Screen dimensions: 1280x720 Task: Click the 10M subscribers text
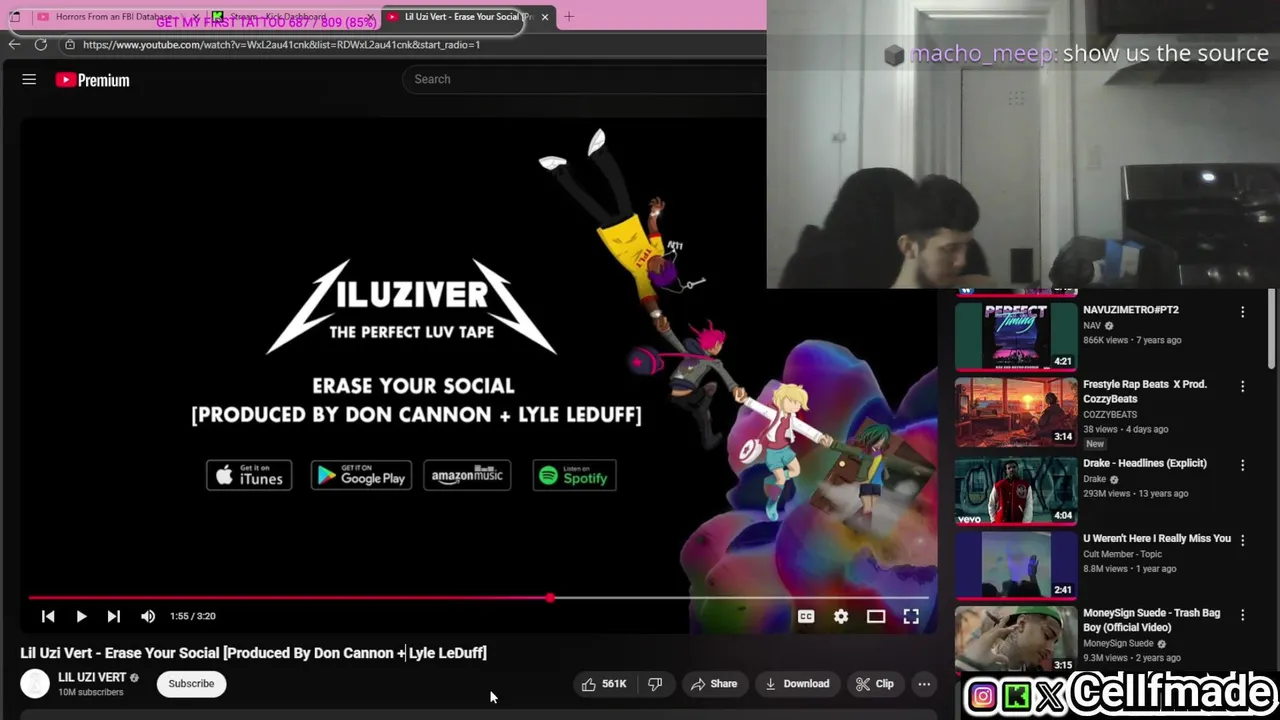point(91,692)
